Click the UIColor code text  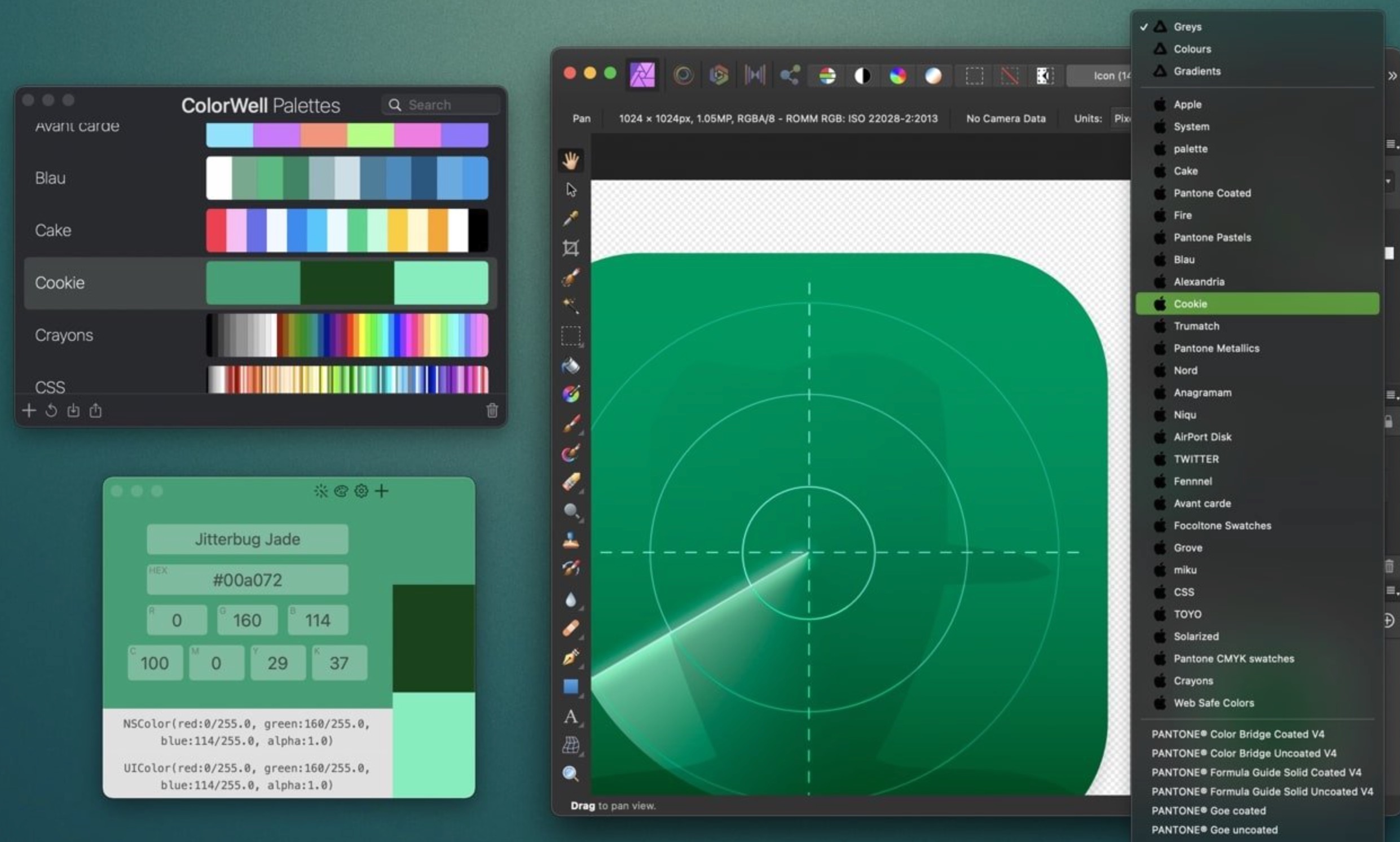[246, 776]
